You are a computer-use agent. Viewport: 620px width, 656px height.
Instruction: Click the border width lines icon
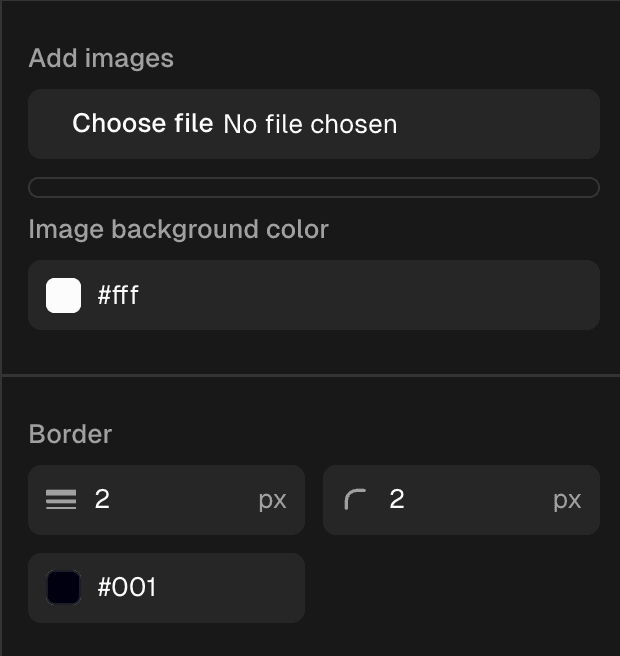point(61,500)
